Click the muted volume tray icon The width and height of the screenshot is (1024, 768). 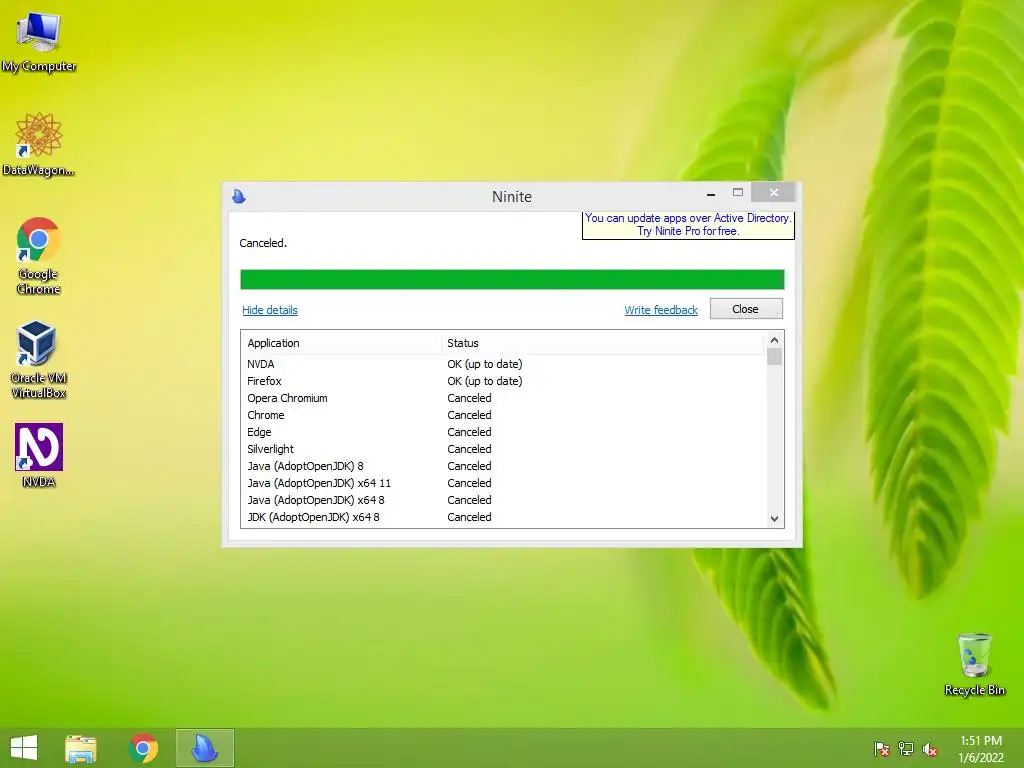(930, 749)
